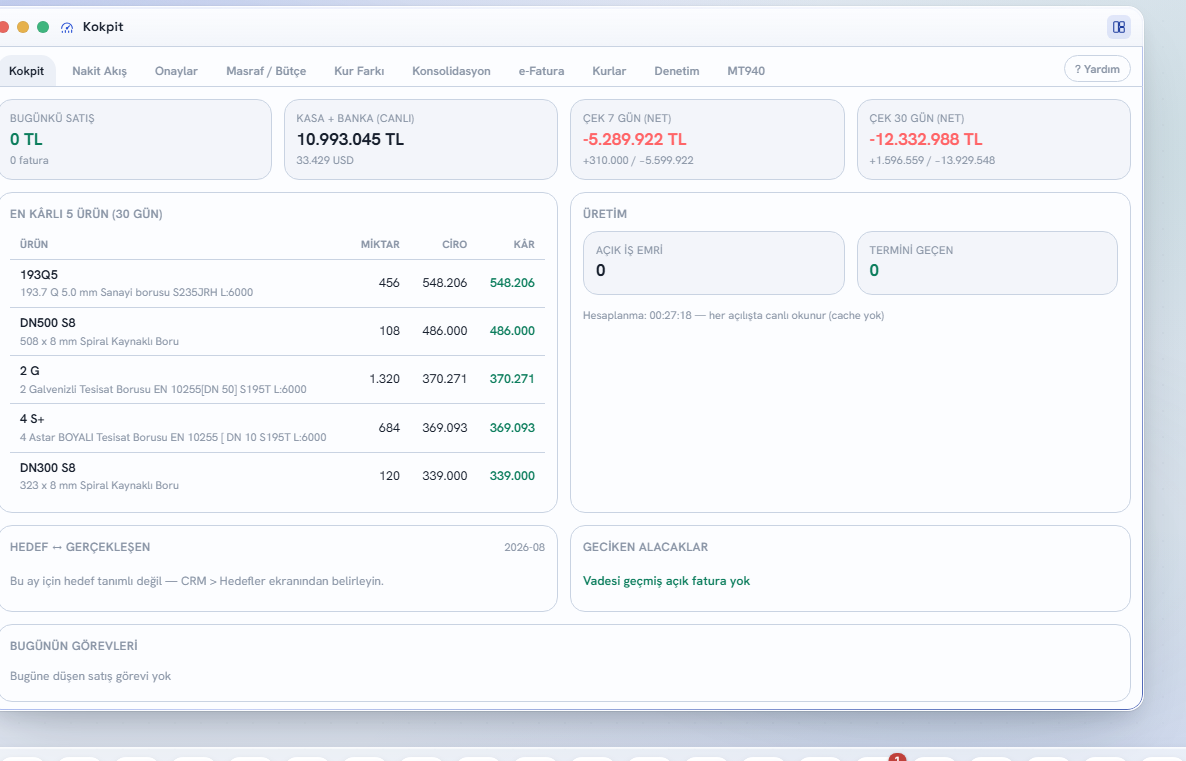Select the Denetim tab
This screenshot has height=761, width=1186.
tap(677, 71)
